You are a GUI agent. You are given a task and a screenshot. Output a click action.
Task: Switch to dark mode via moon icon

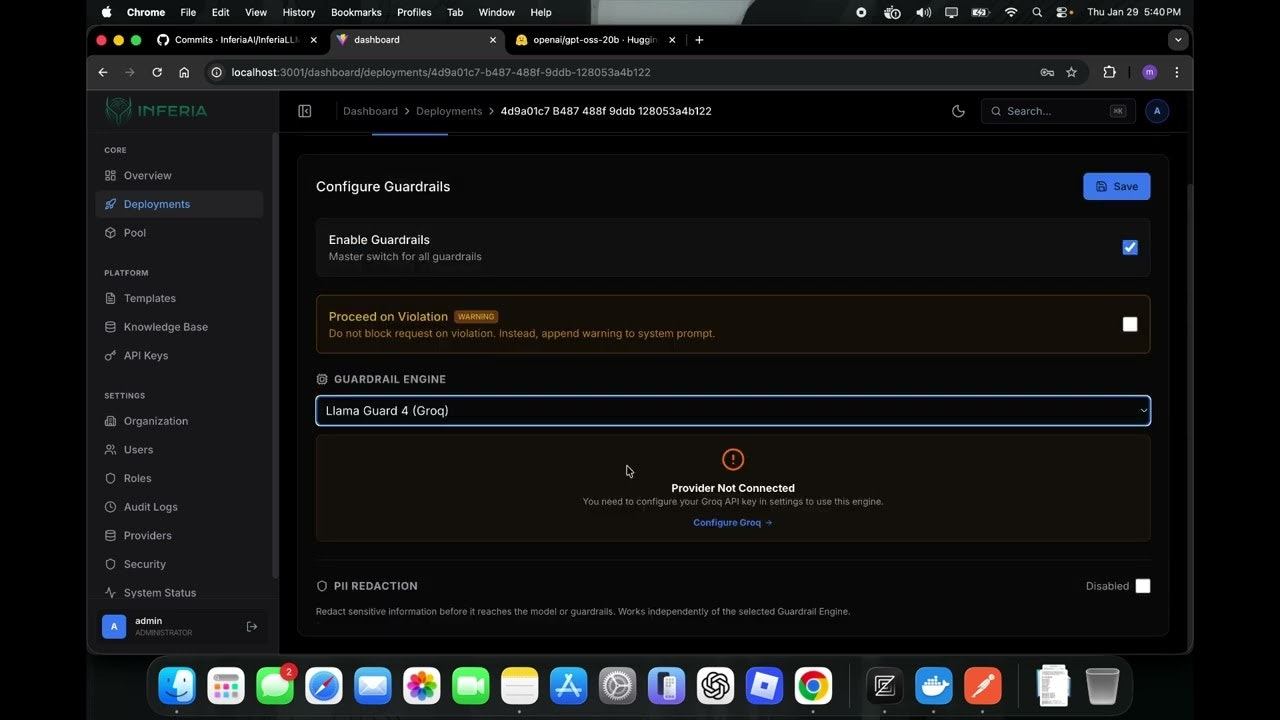coord(958,111)
